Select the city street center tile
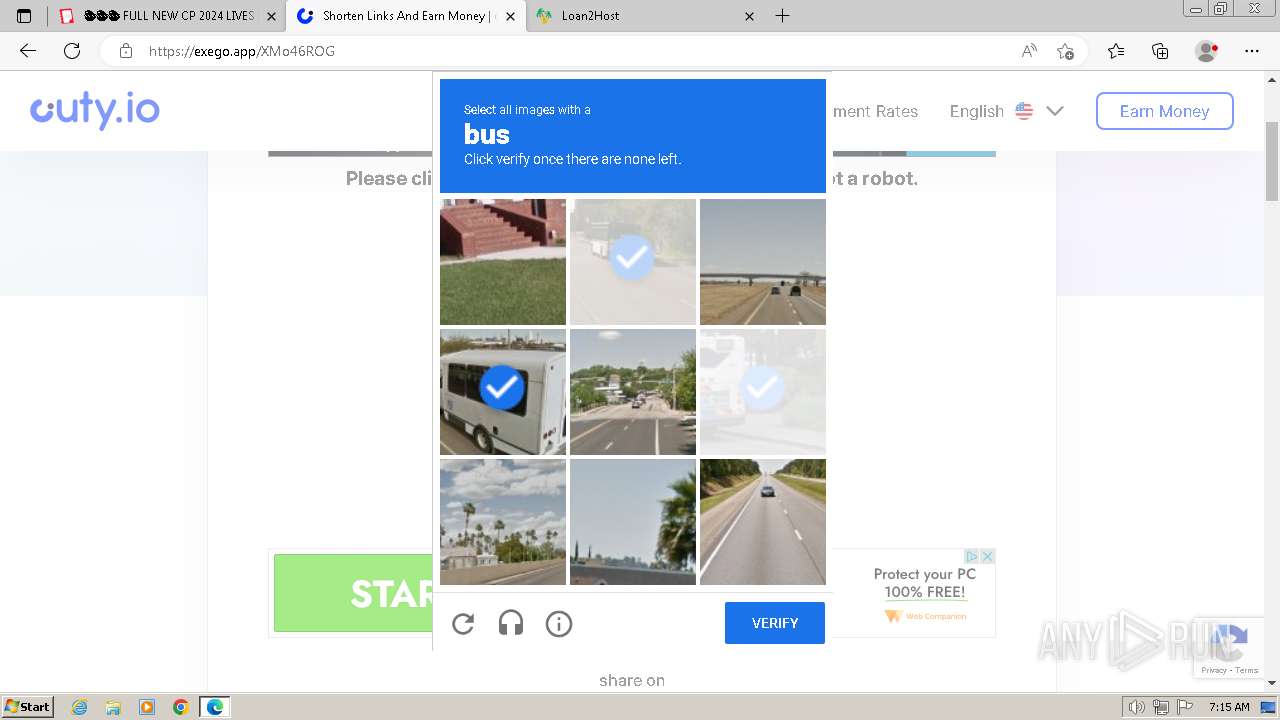Screen dimensions: 1280x720 pos(633,392)
